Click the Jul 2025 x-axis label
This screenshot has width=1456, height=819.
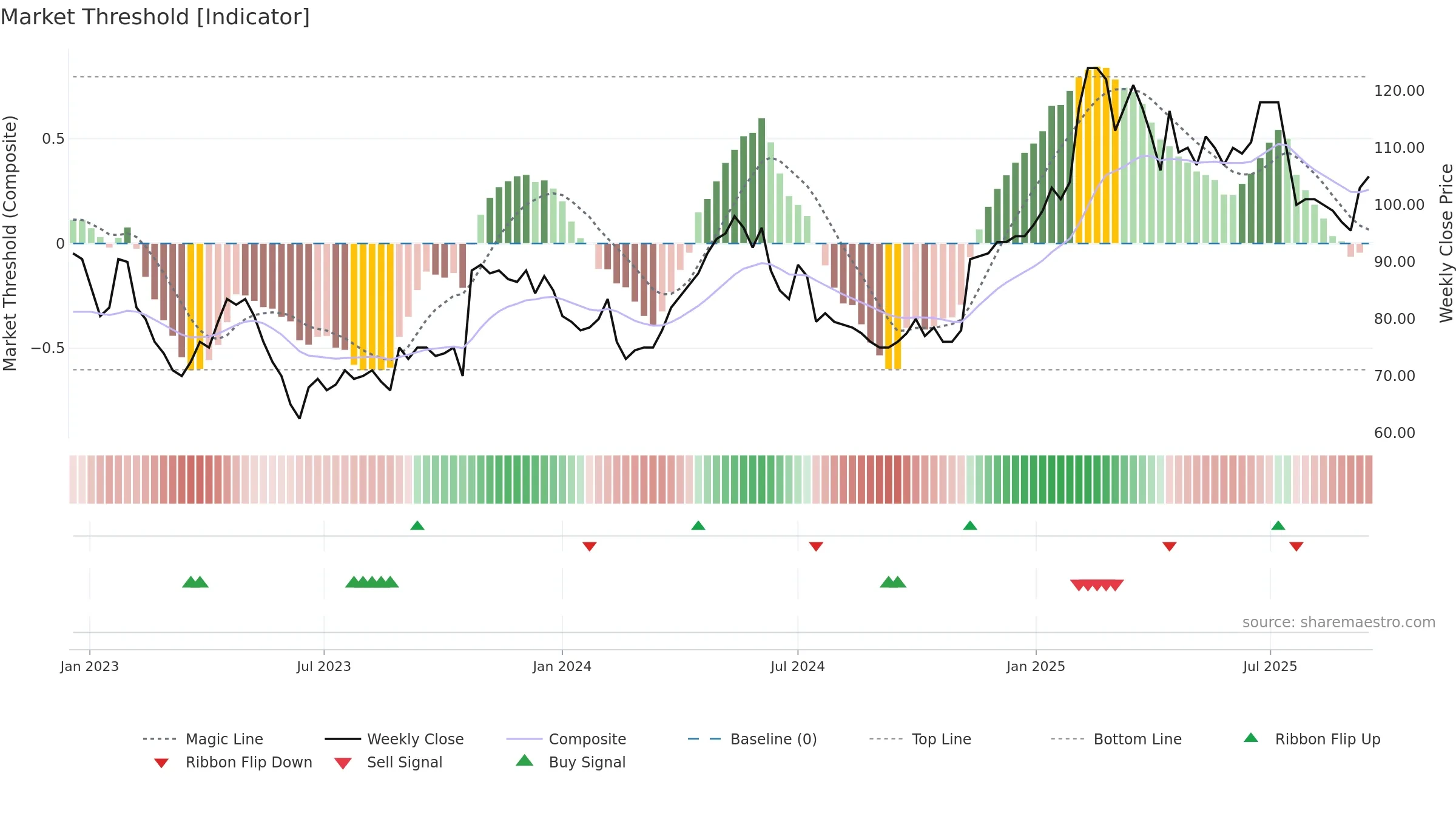click(x=1270, y=666)
